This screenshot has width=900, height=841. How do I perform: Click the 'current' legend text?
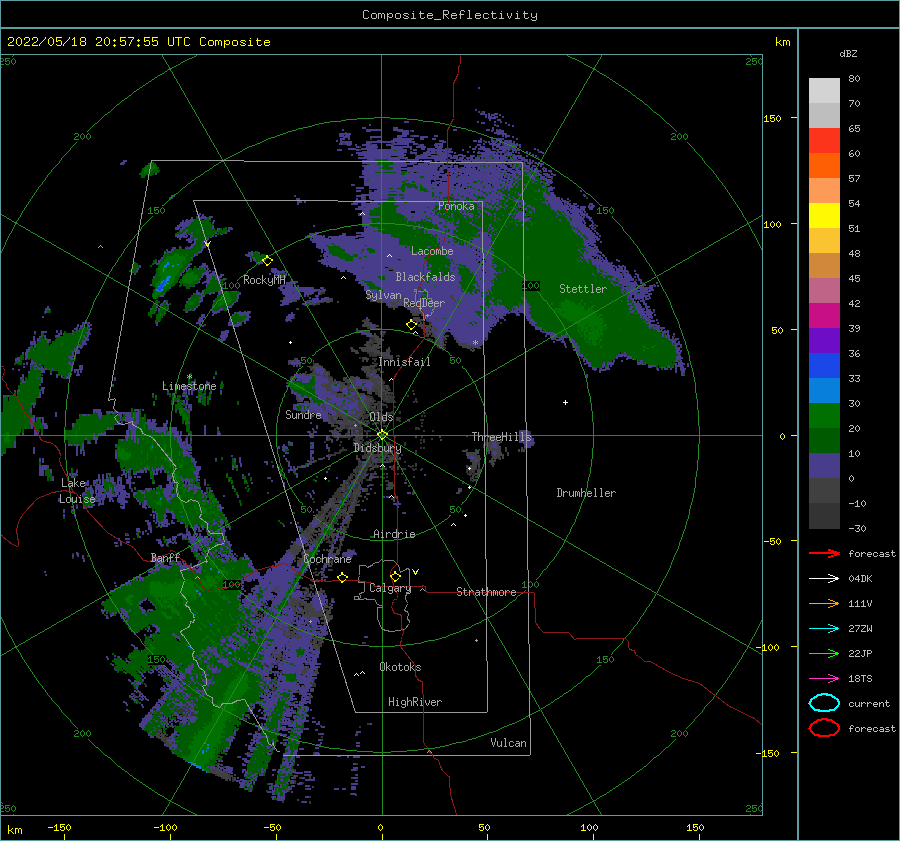[869, 704]
